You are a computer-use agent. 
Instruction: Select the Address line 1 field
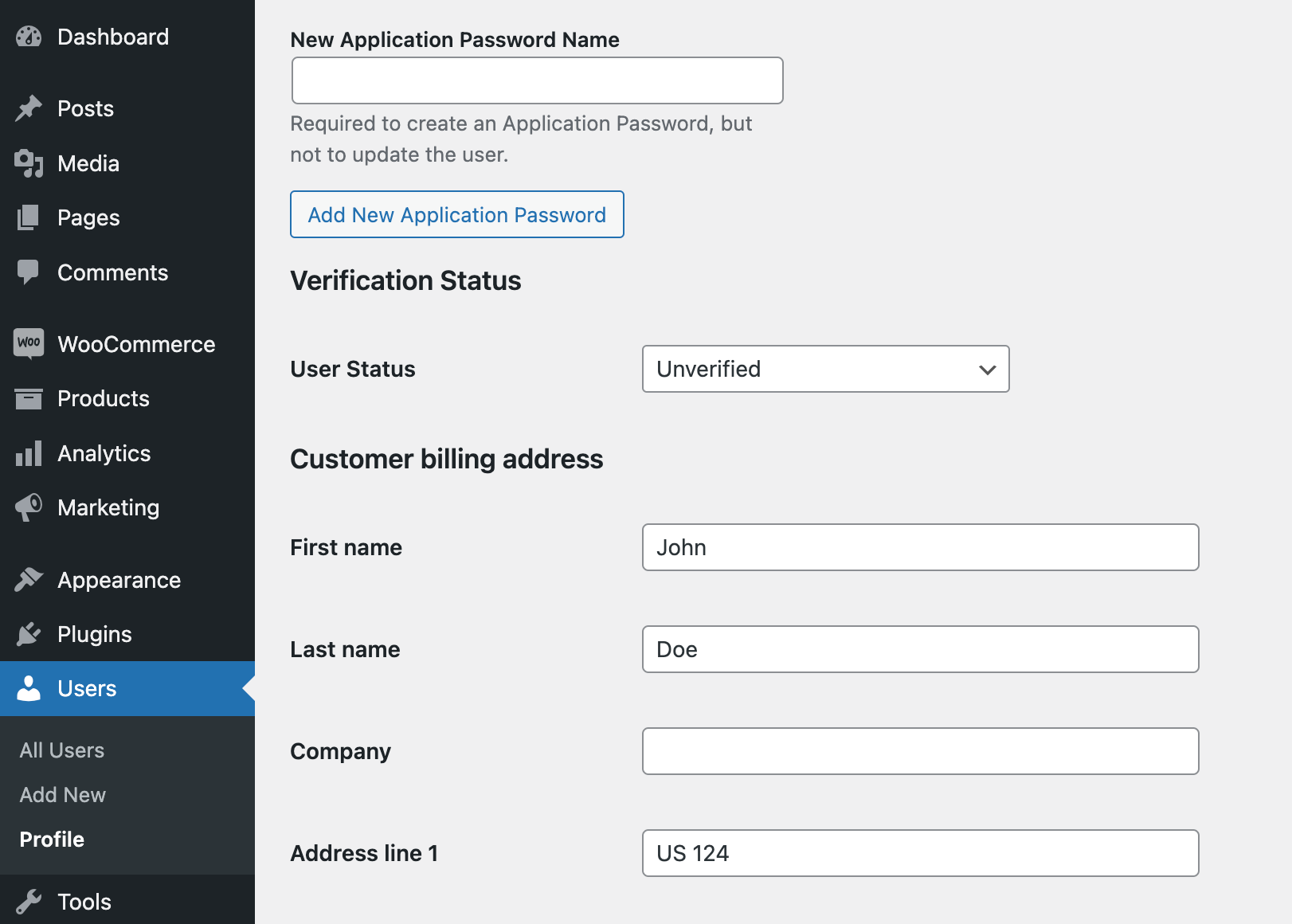coord(920,853)
